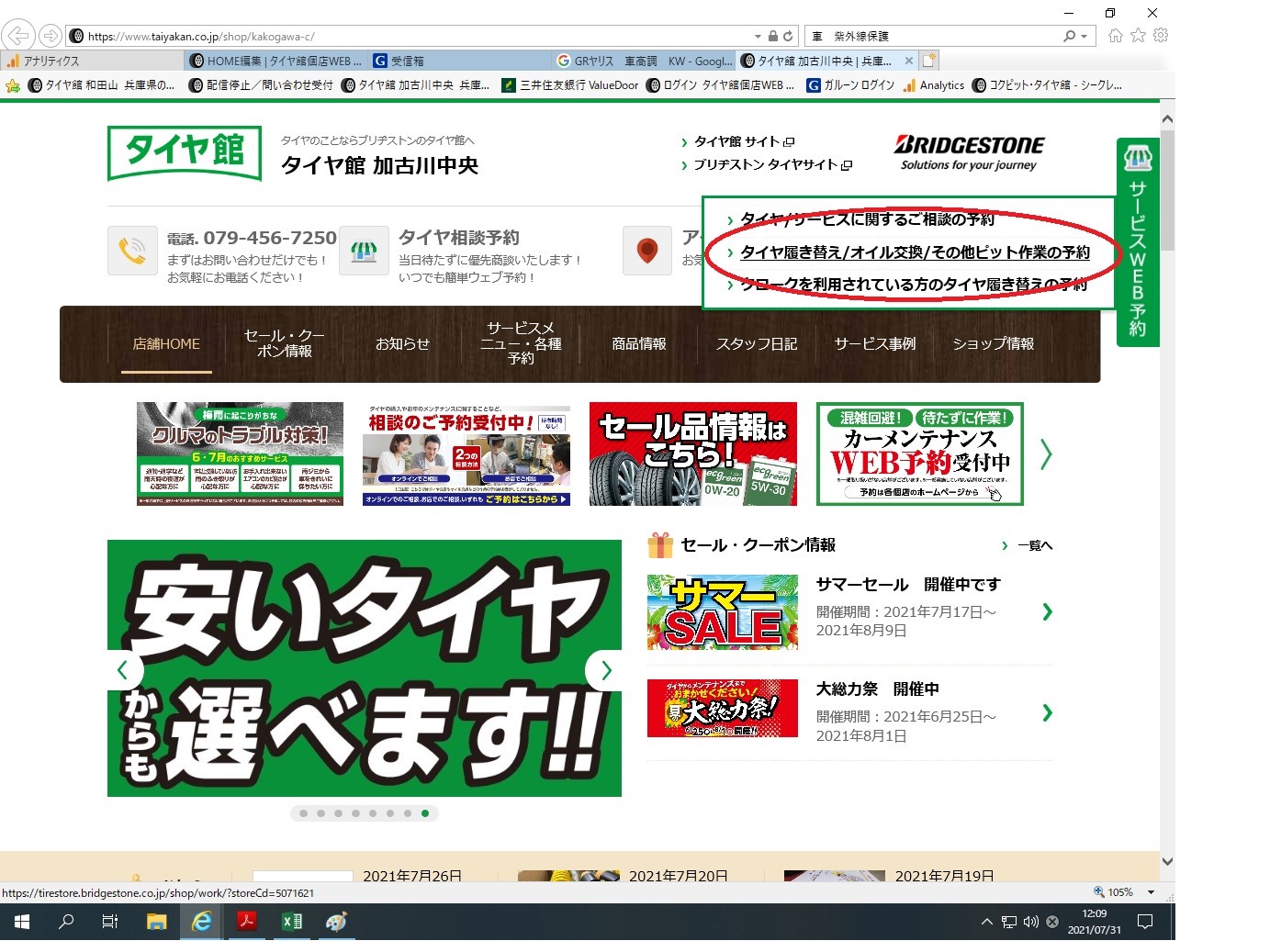Open the browser Tools gear icon
This screenshot has height=952, width=1270.
[1162, 36]
